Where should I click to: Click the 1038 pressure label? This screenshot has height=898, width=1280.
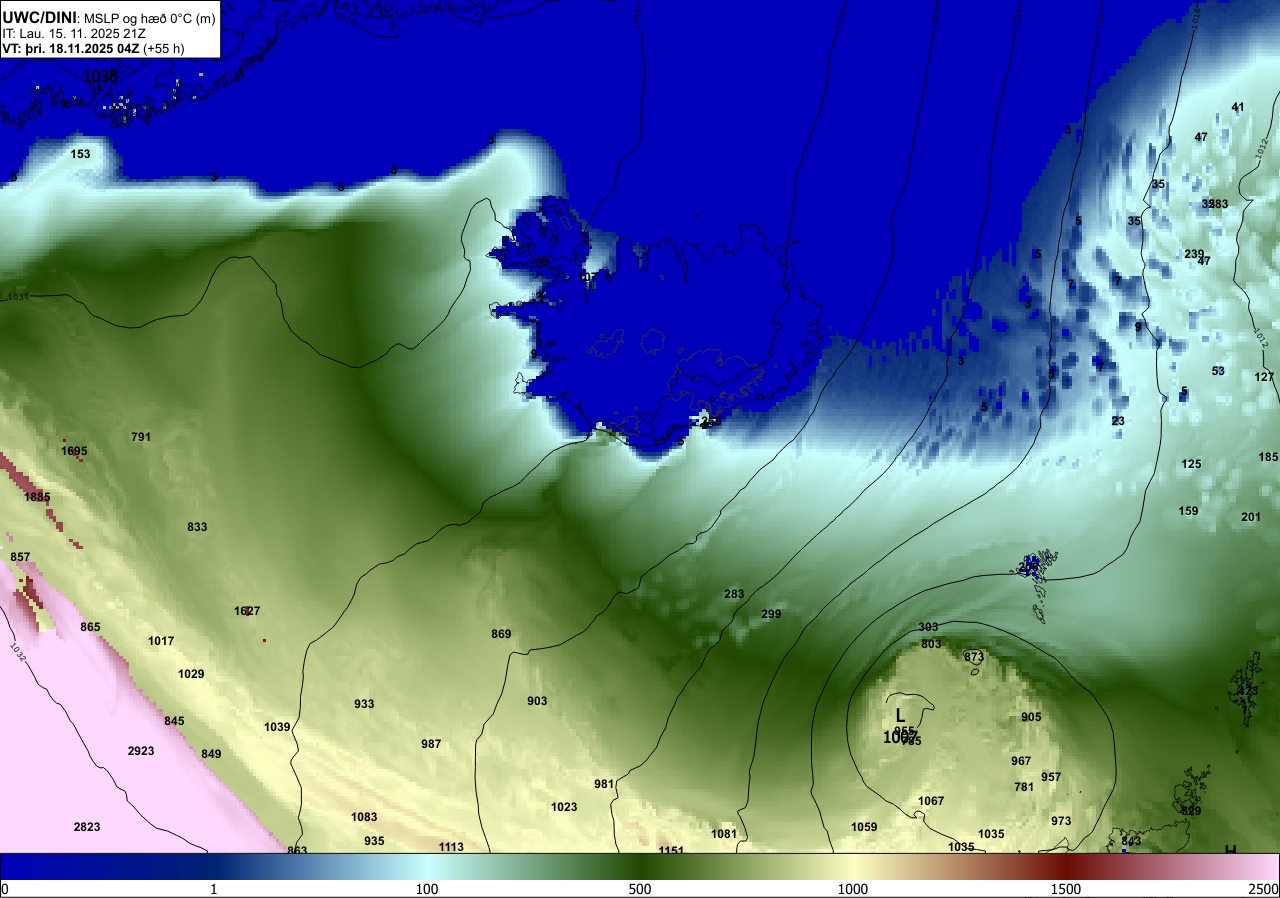tap(100, 76)
